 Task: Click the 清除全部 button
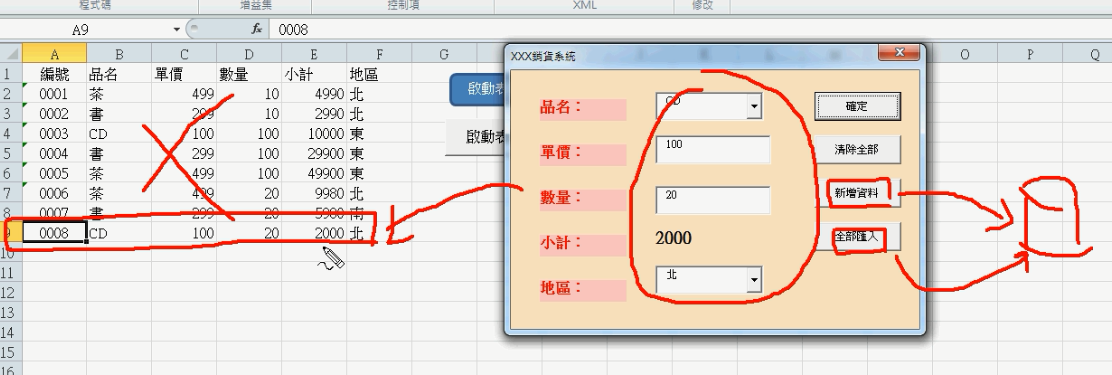tap(857, 150)
